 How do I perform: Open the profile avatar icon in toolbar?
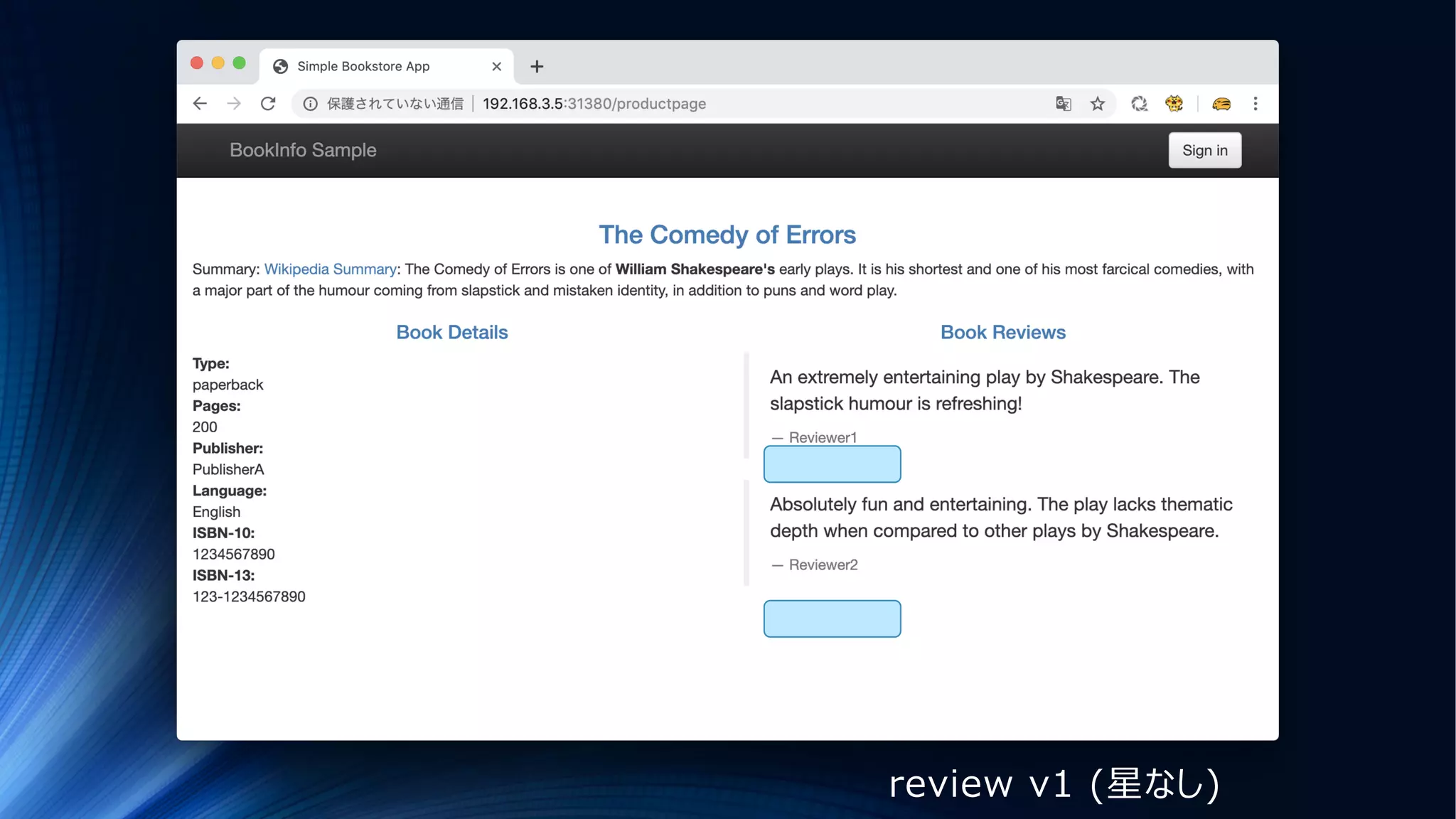coord(1221,104)
